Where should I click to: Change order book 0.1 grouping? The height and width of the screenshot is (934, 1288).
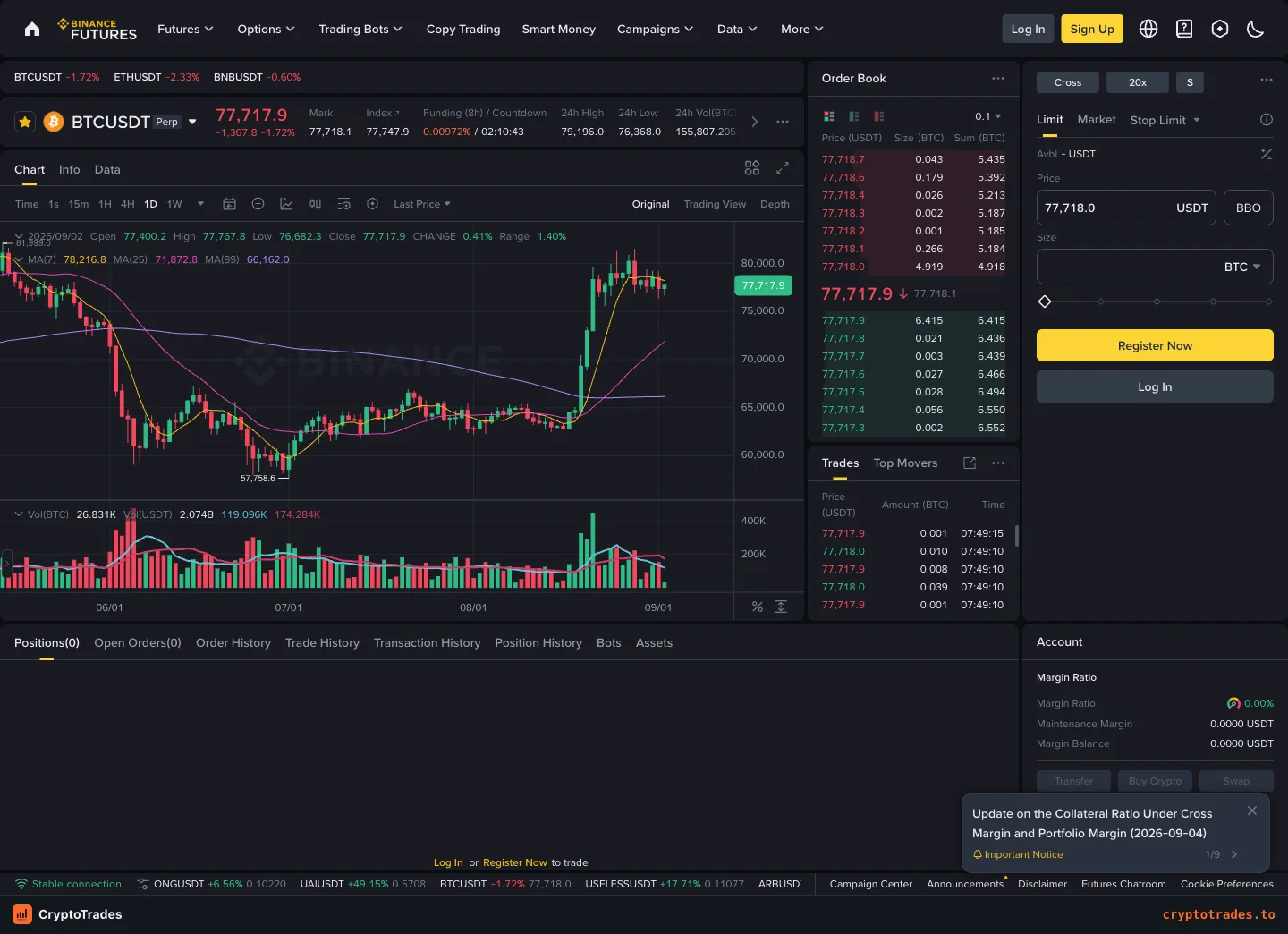(x=988, y=116)
